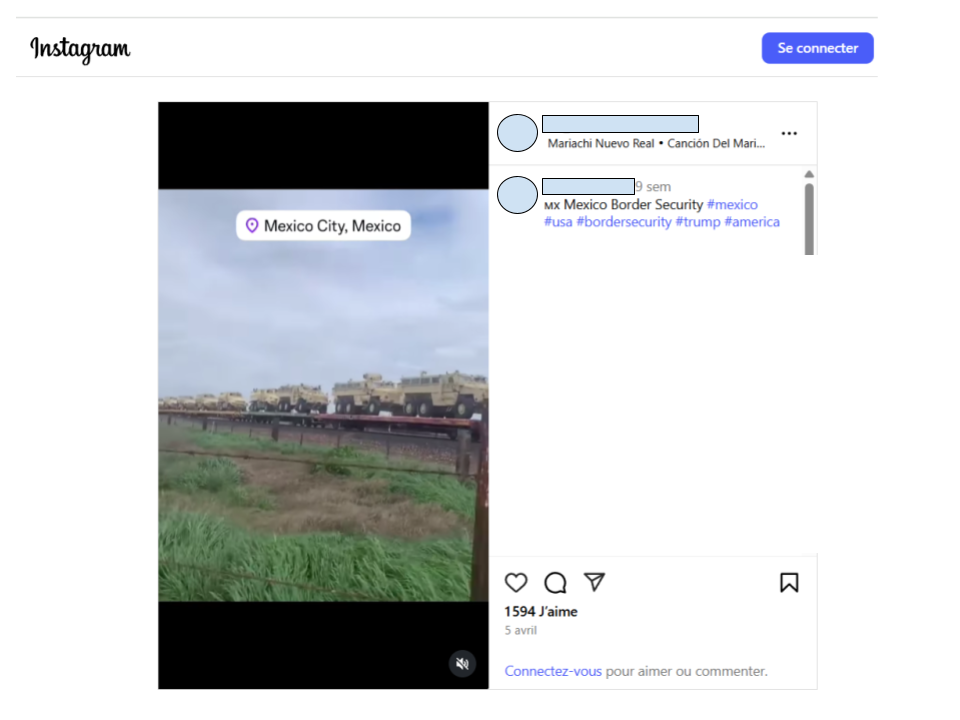
Task: Open comments with speech bubble icon
Action: [555, 582]
